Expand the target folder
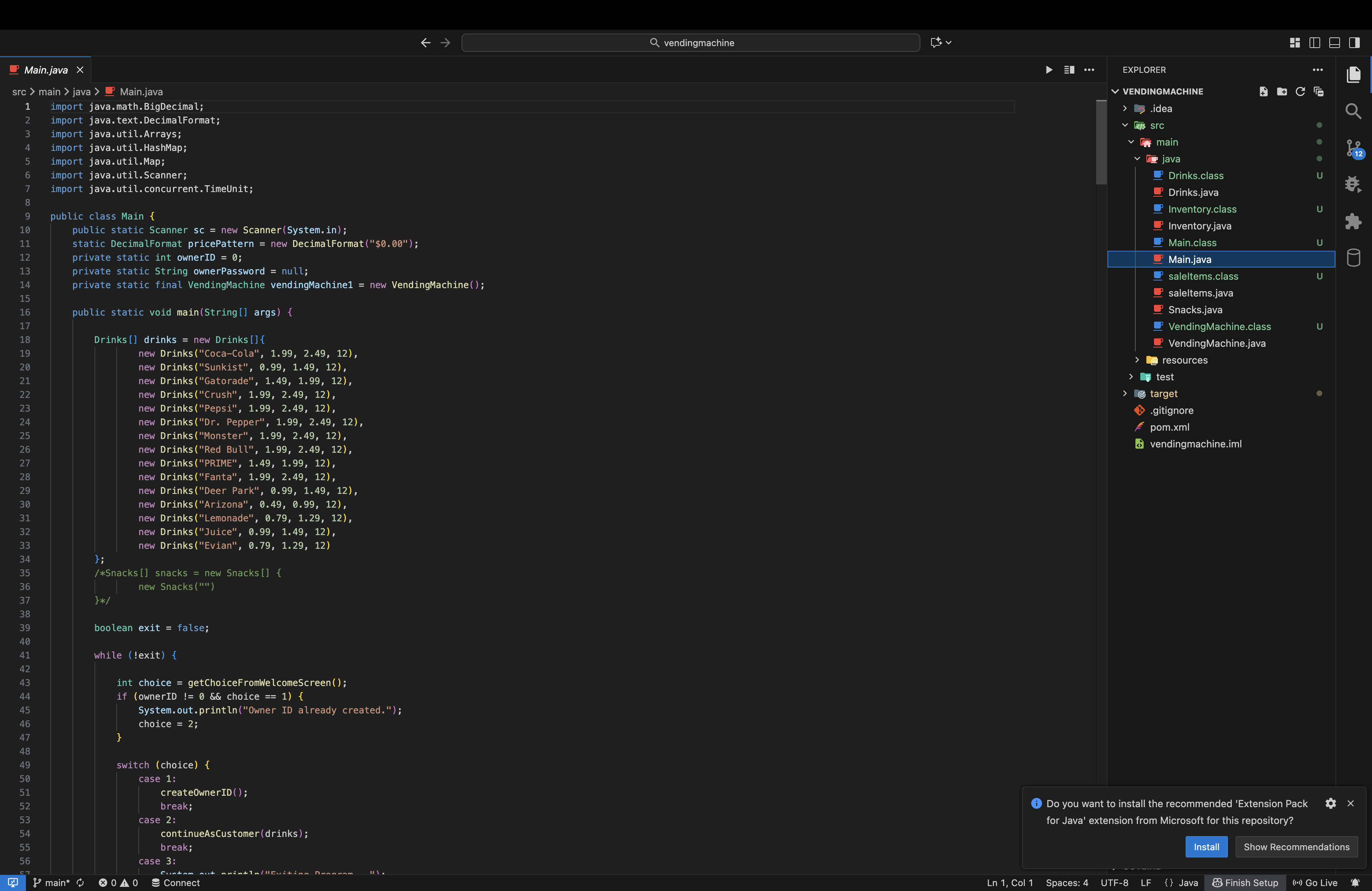 [1163, 394]
